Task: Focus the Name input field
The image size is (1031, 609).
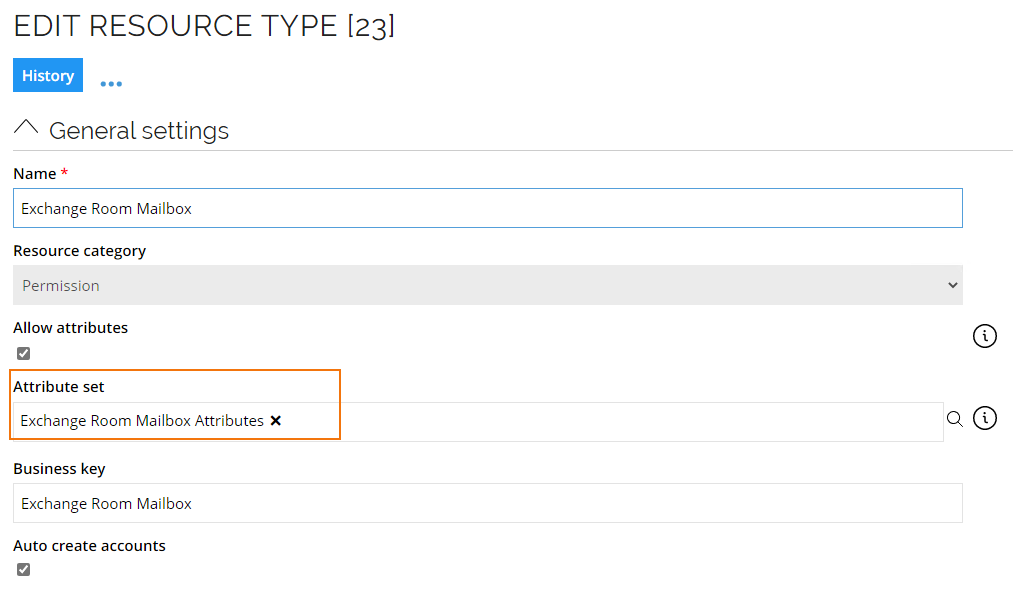Action: (488, 208)
